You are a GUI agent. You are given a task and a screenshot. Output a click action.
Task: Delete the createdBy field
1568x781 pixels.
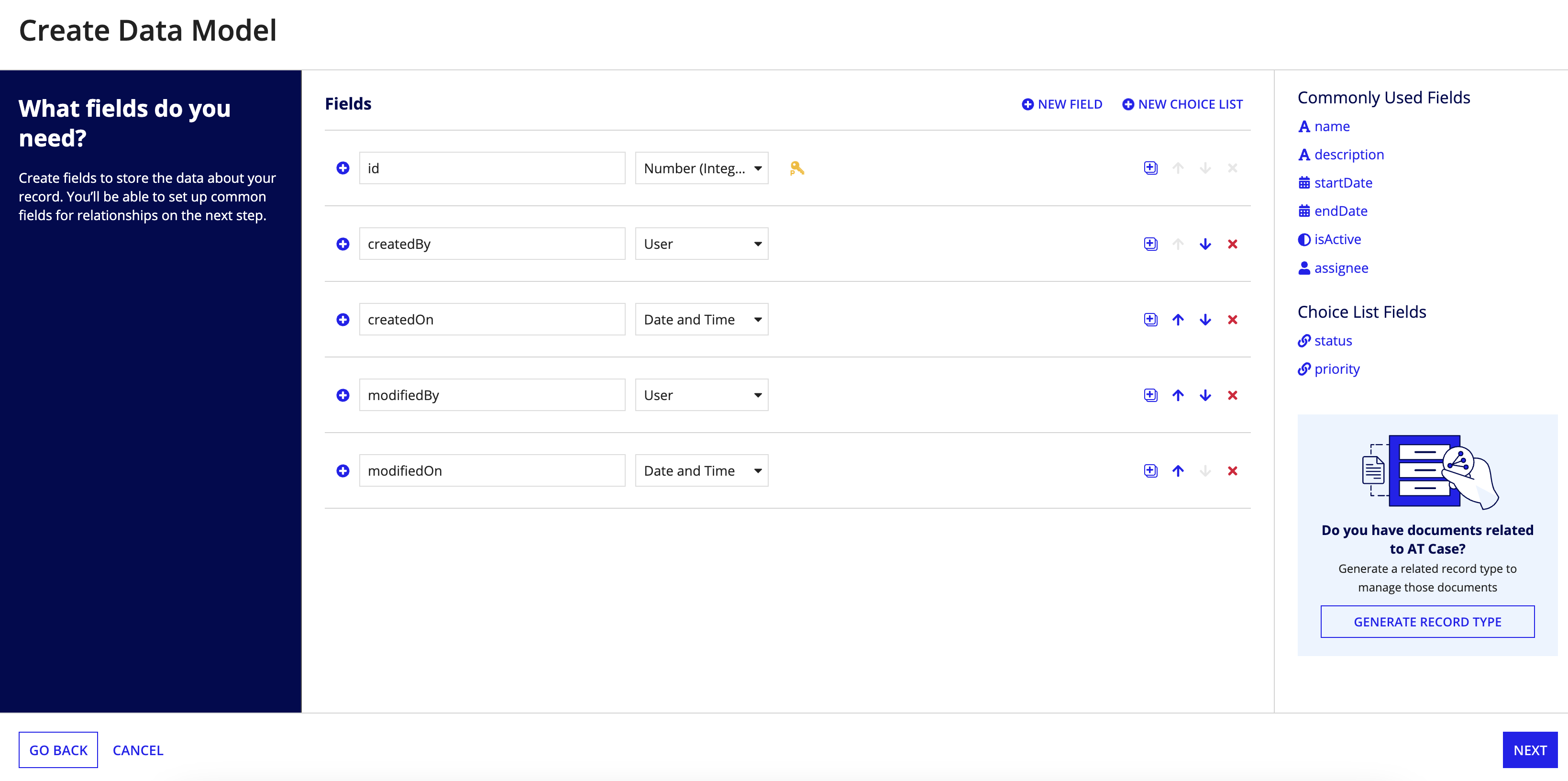pos(1233,244)
